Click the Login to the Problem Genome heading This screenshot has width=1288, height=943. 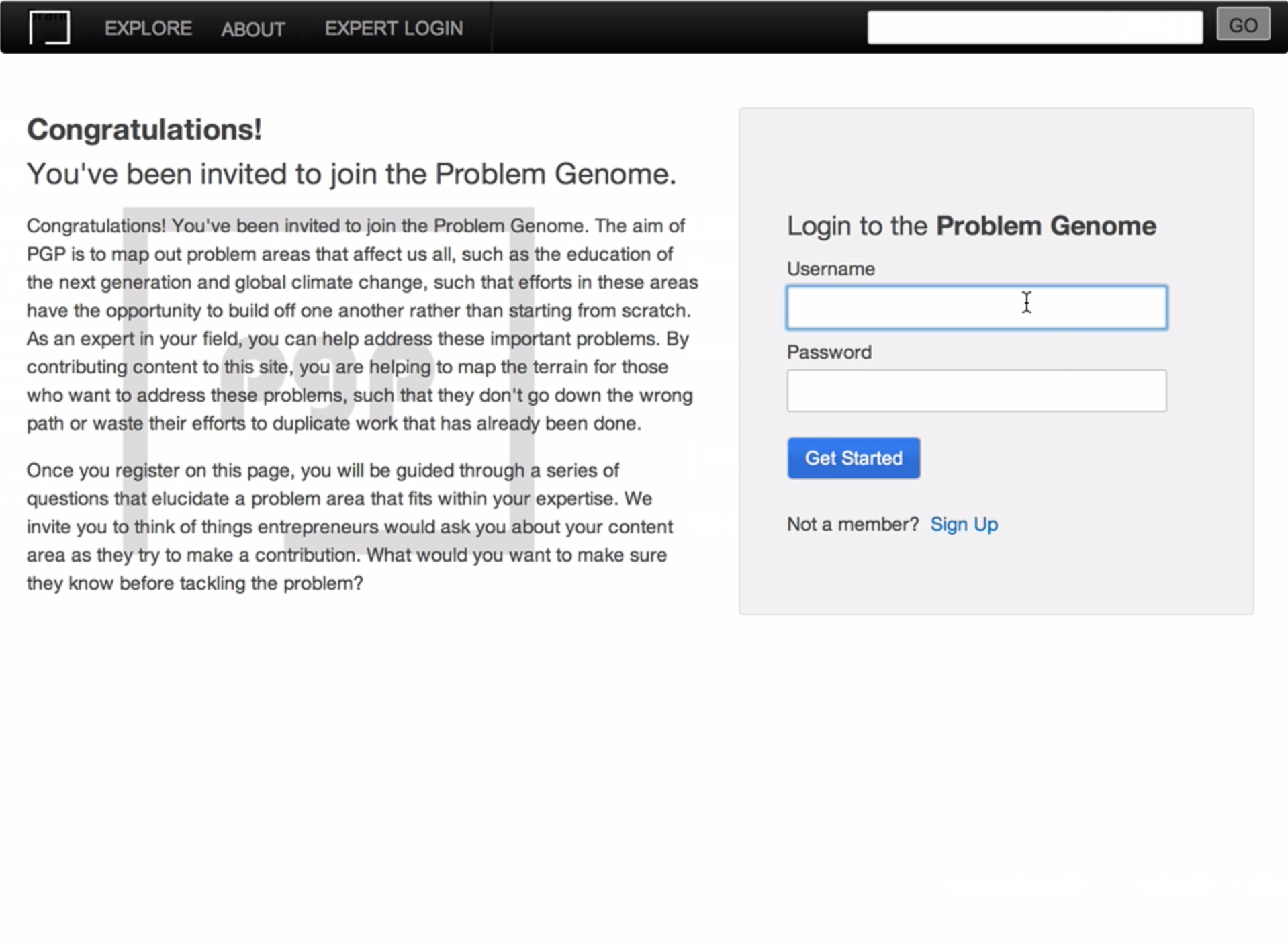pos(971,226)
